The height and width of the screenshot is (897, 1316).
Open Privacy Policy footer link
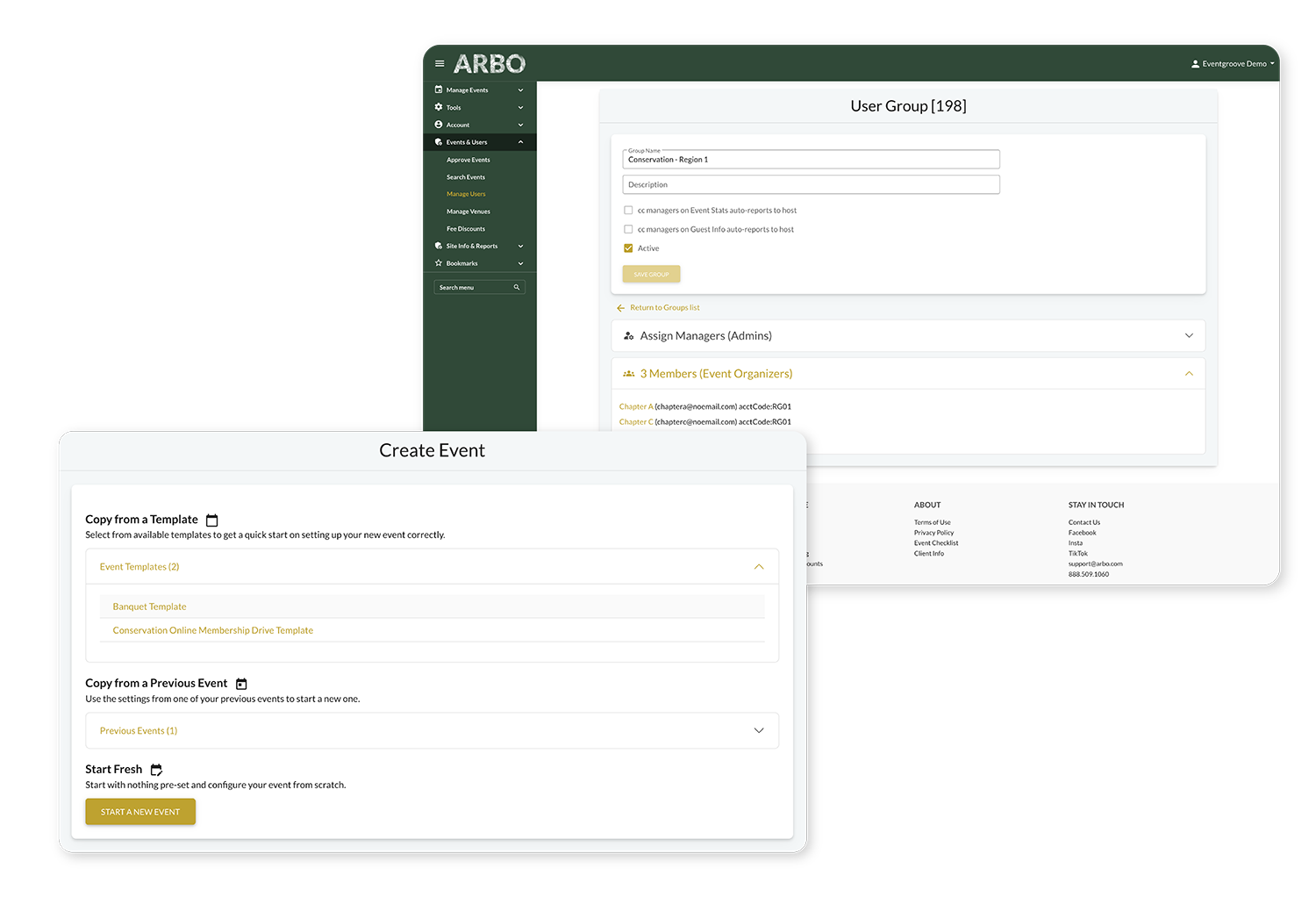(933, 533)
